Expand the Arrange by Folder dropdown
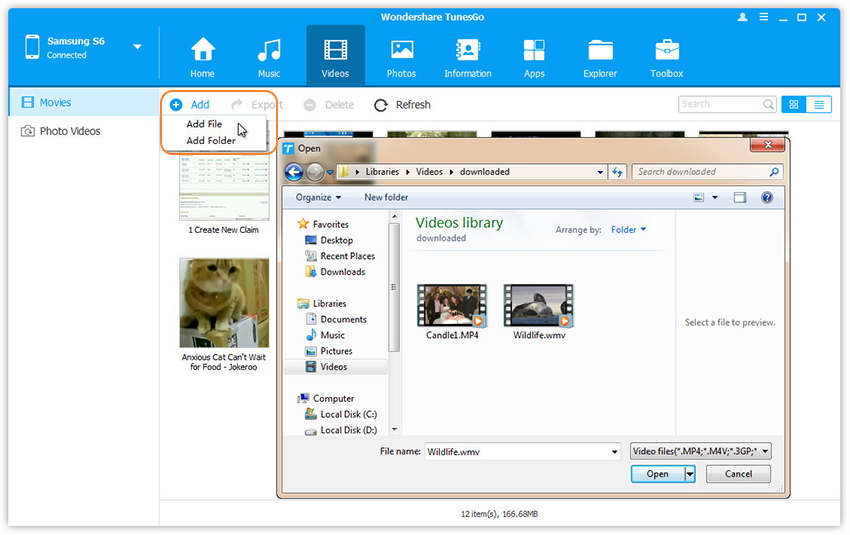 pos(629,230)
